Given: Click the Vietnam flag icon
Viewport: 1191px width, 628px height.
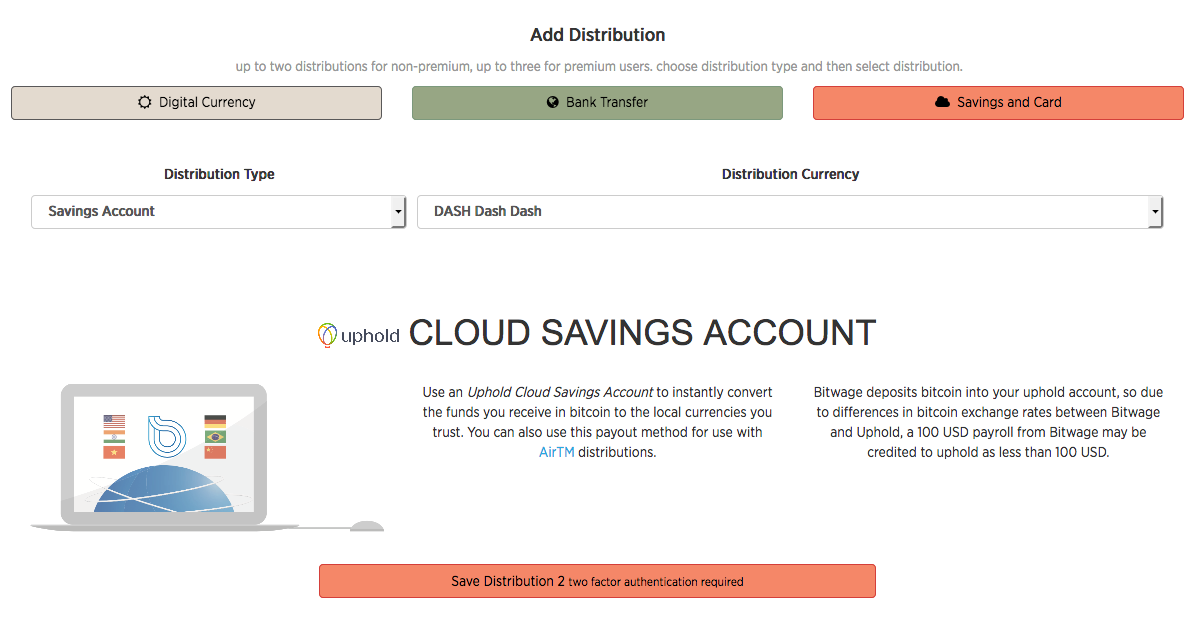Looking at the screenshot, I should (114, 452).
